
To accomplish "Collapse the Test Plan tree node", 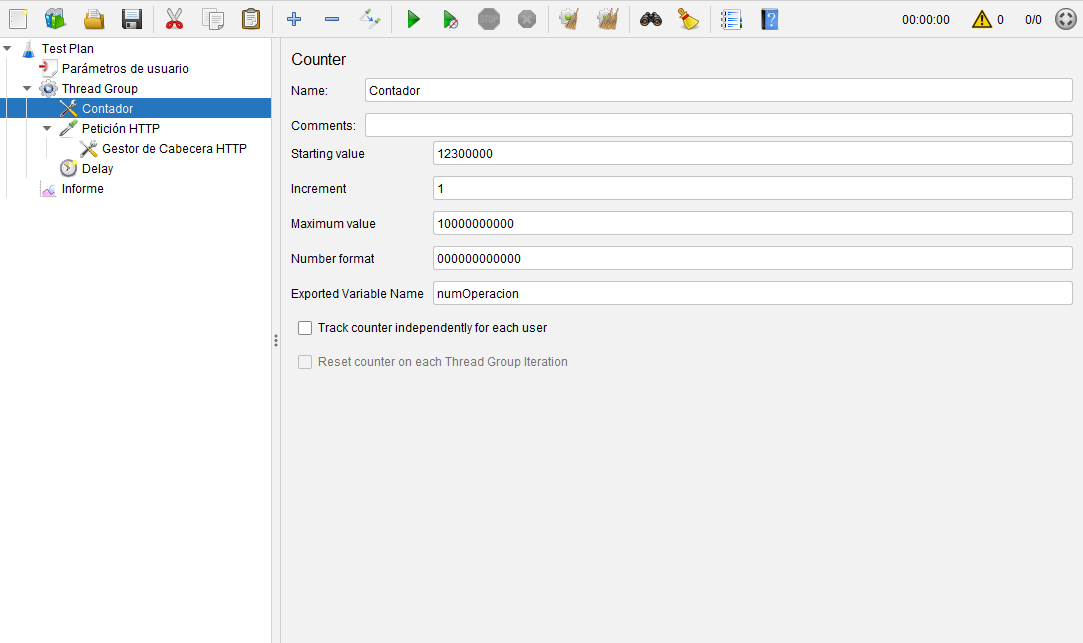I will coord(8,48).
